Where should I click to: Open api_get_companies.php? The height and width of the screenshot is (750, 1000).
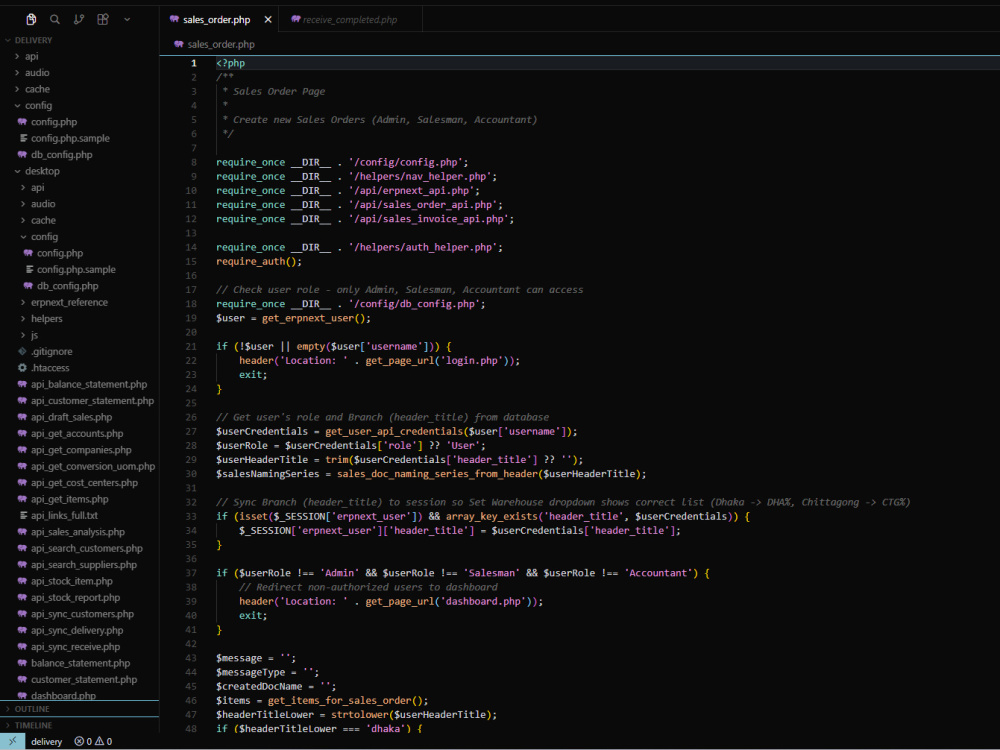pos(81,450)
